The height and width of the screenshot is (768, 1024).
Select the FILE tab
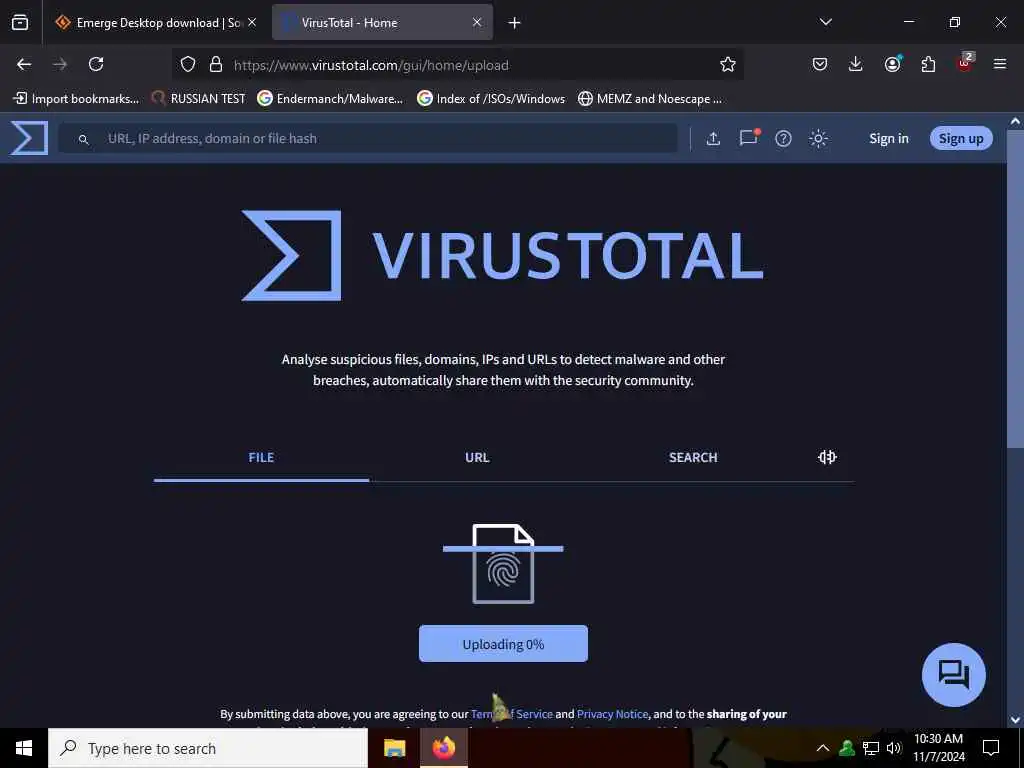coord(261,458)
